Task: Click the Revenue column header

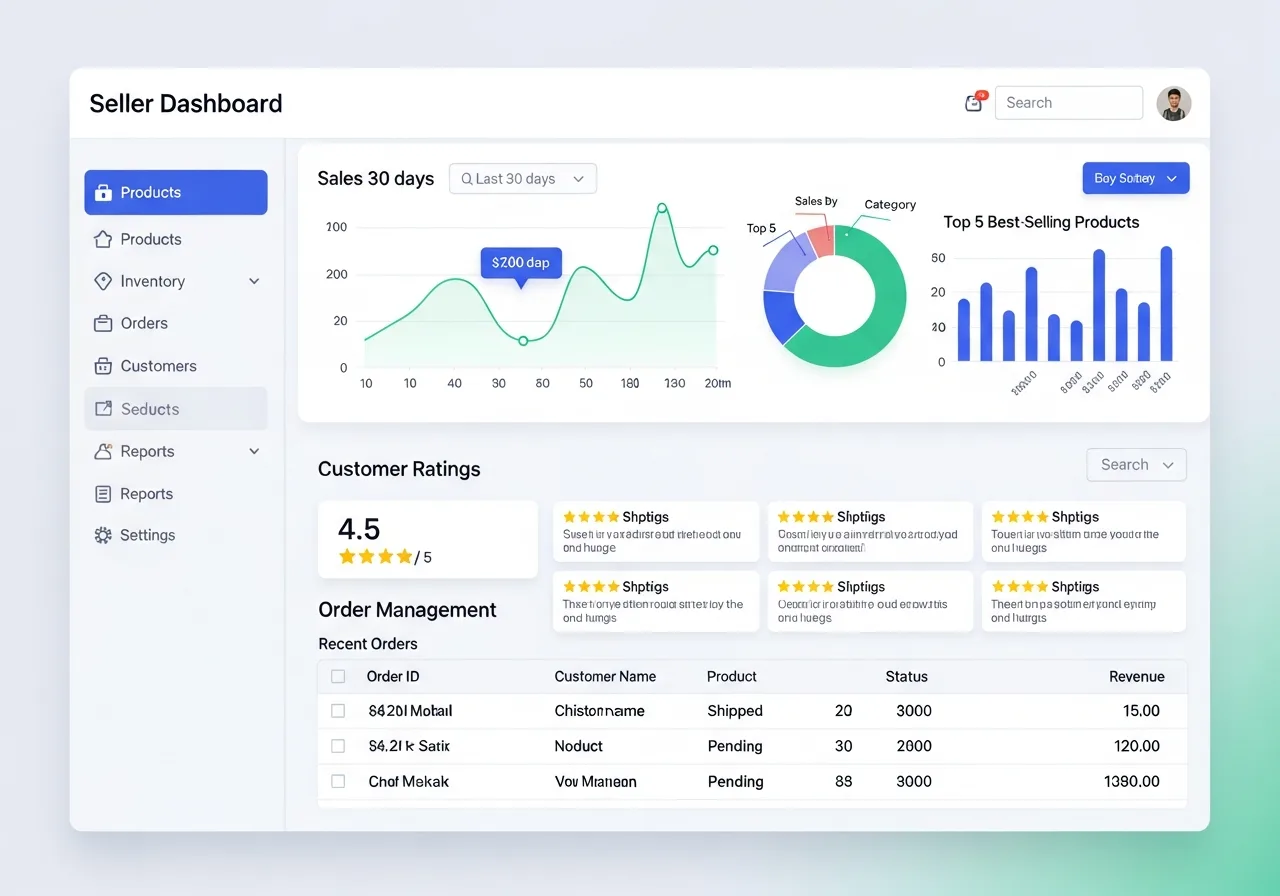Action: [1136, 677]
